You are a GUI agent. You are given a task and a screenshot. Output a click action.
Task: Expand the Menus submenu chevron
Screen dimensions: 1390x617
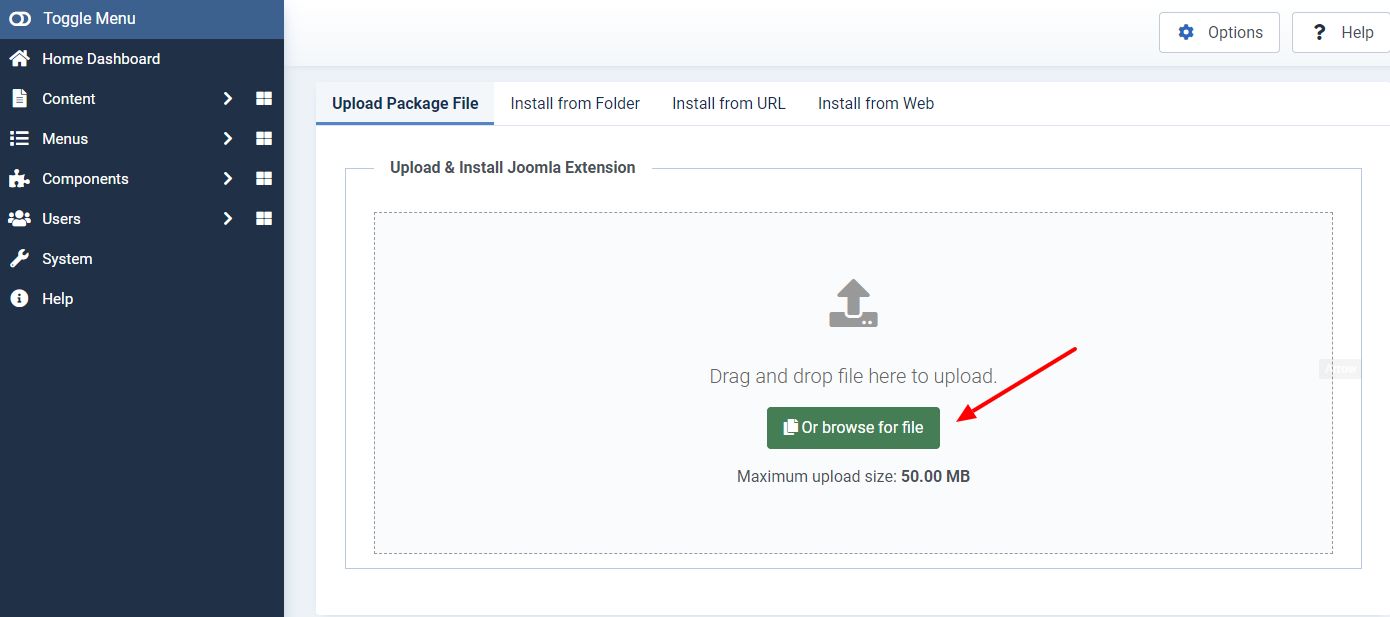[x=228, y=139]
